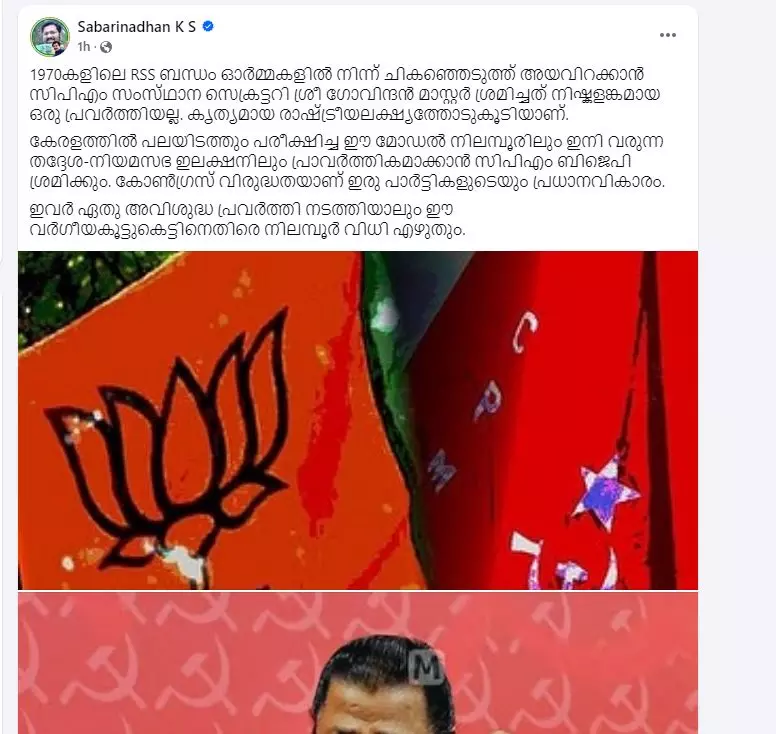Open the three-dot post options menu
This screenshot has height=734, width=776.
click(x=668, y=35)
